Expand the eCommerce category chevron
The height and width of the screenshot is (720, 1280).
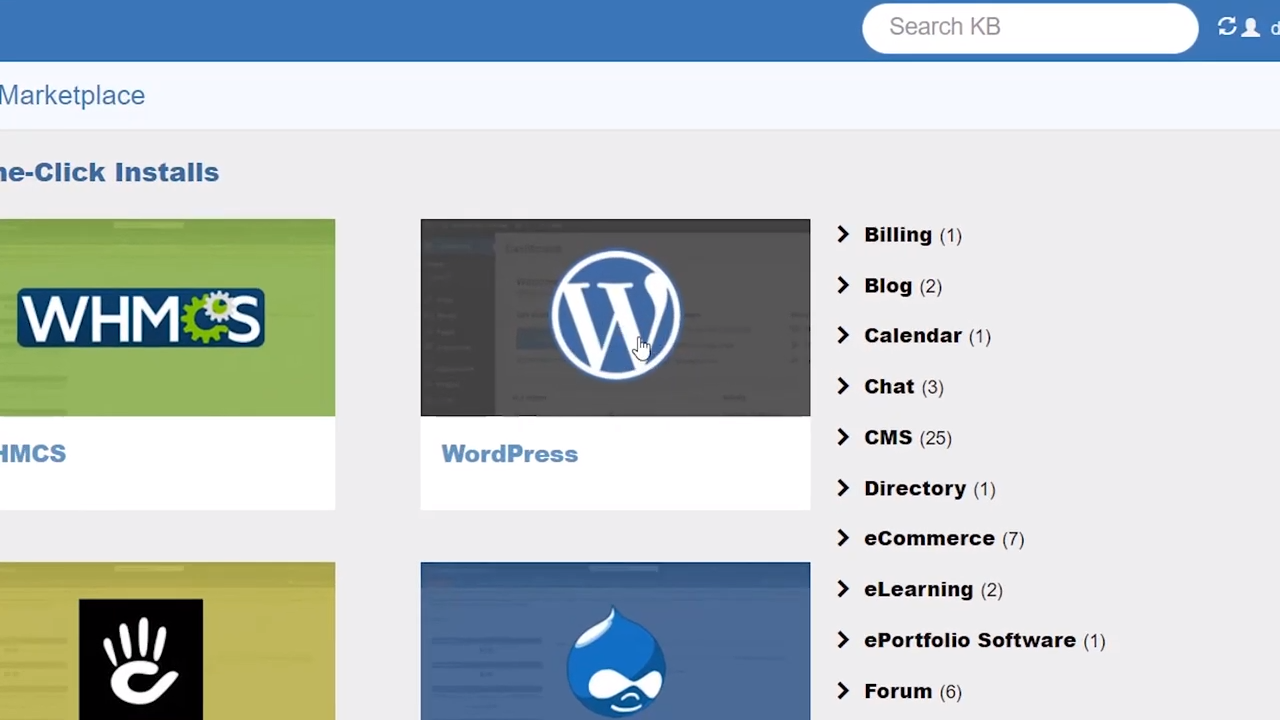pos(843,538)
